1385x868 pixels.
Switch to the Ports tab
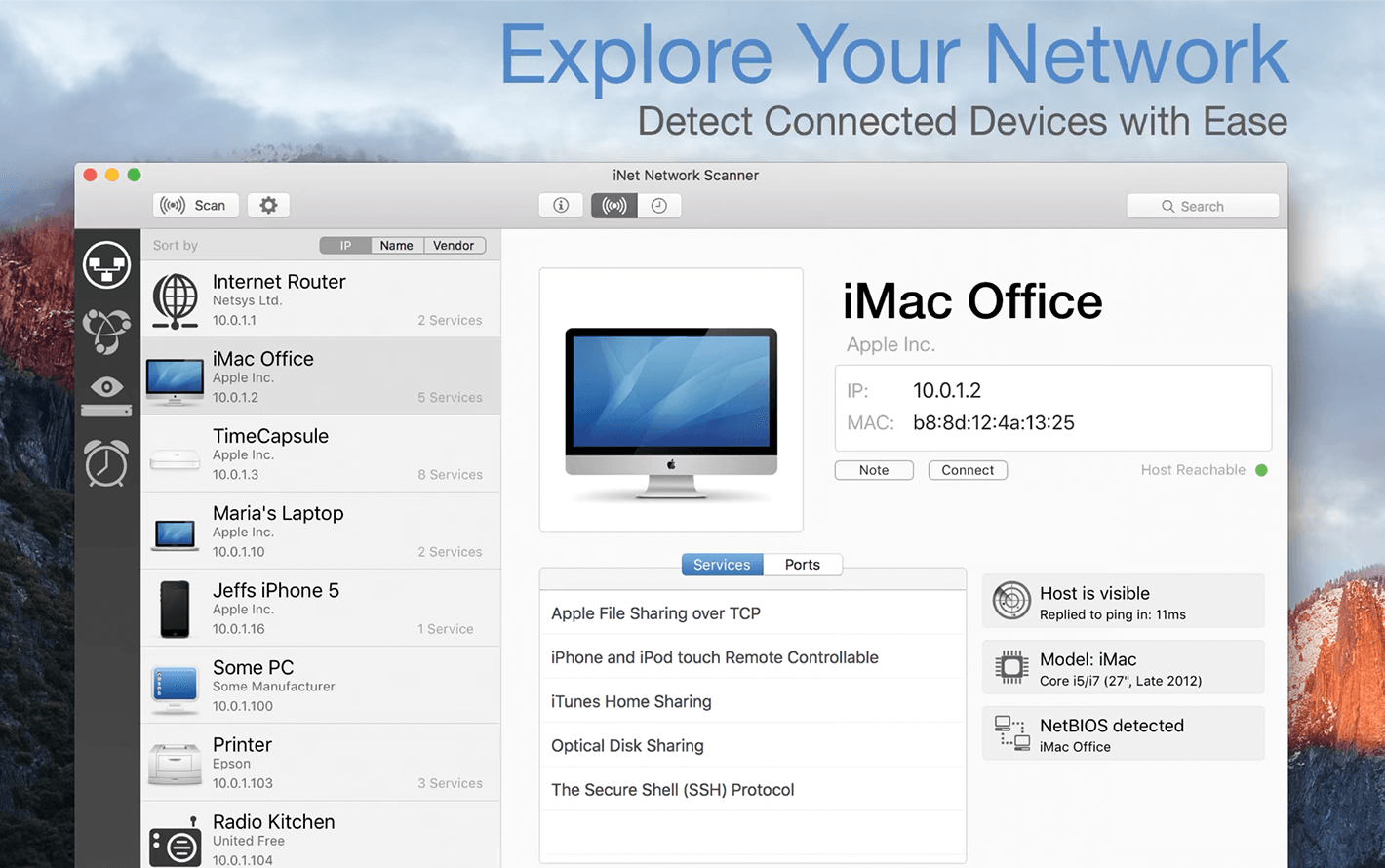pyautogui.click(x=803, y=565)
